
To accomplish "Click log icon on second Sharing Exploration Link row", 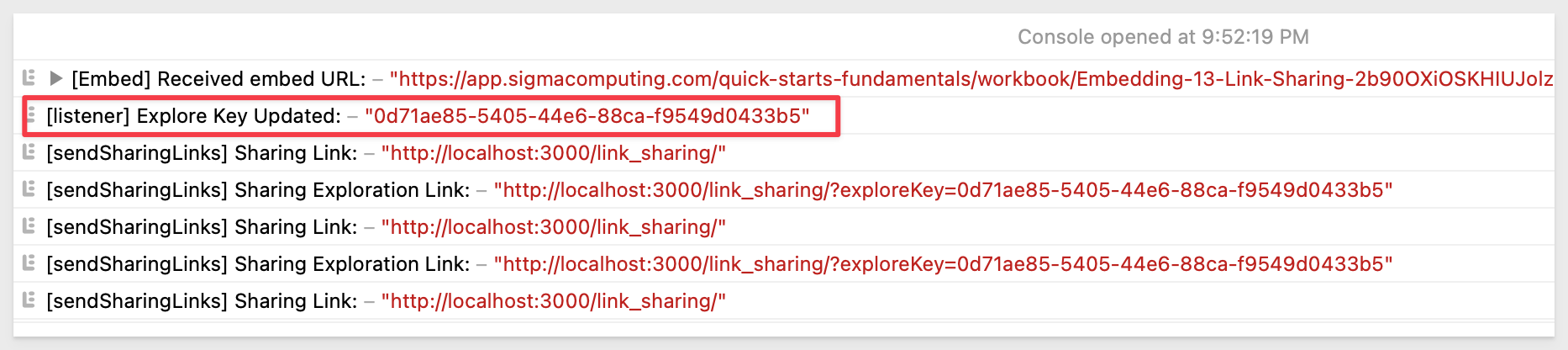I will click(x=29, y=263).
